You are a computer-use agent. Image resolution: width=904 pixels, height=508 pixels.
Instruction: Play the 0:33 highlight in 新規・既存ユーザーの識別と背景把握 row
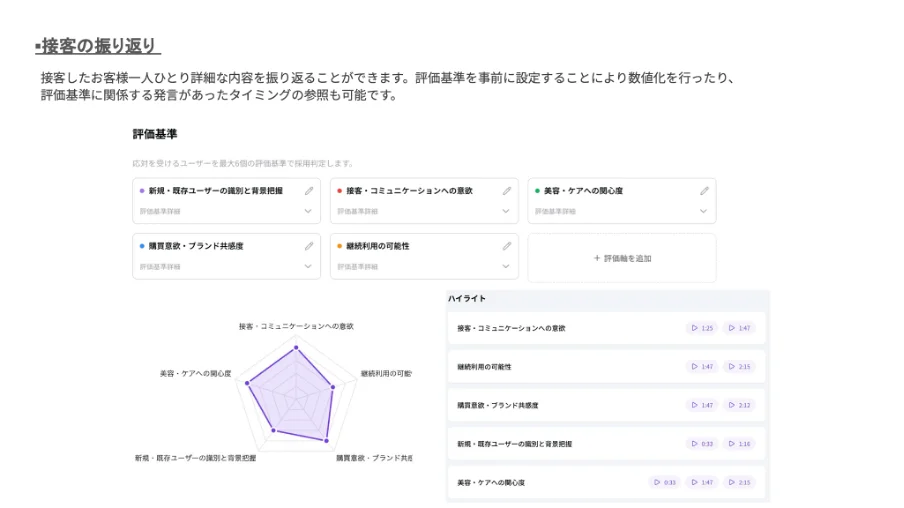702,444
